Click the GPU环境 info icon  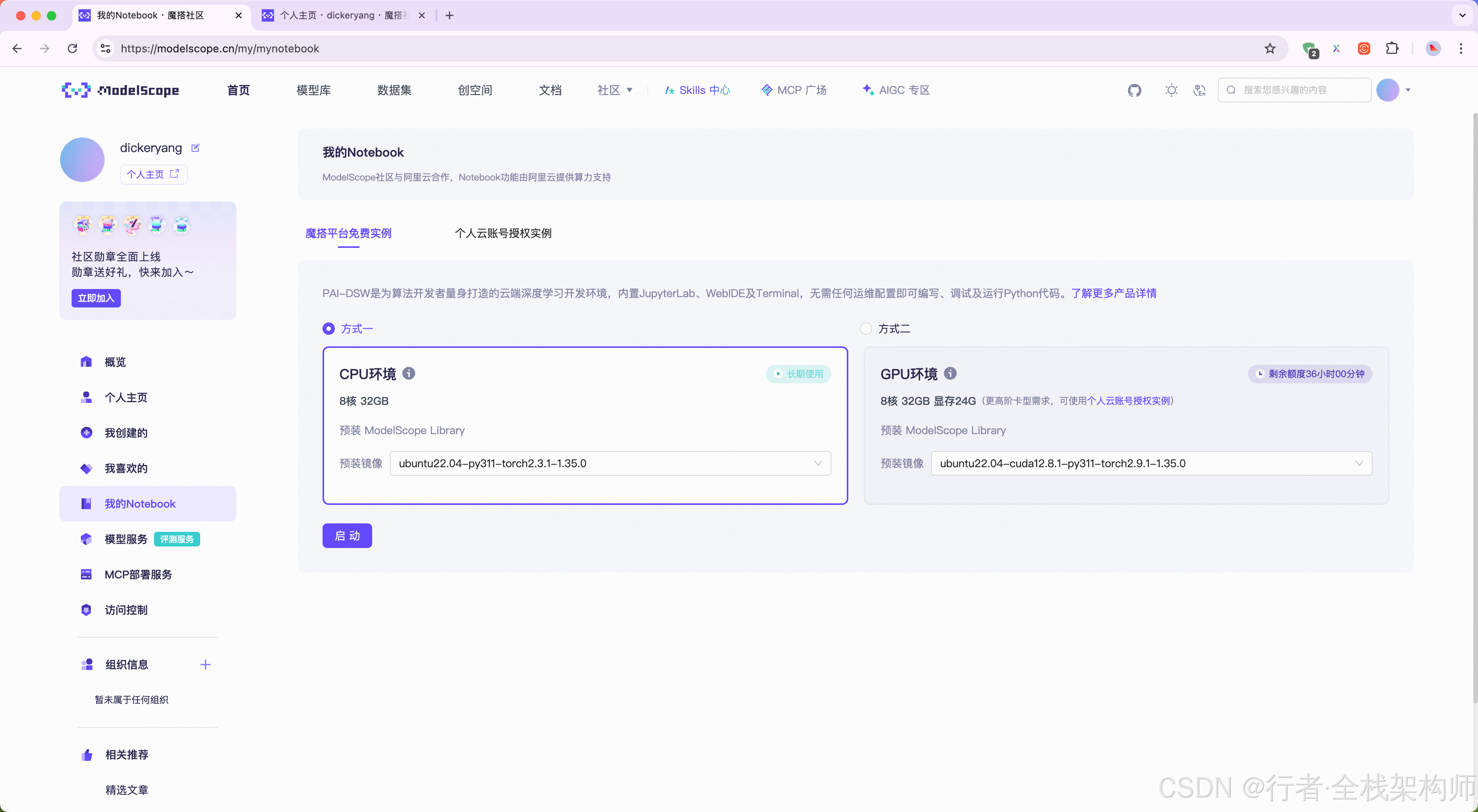pyautogui.click(x=950, y=374)
